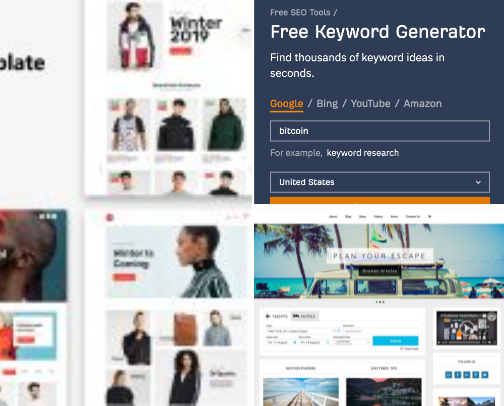Click the blue Search button for flights
504x406 pixels.
pyautogui.click(x=395, y=341)
